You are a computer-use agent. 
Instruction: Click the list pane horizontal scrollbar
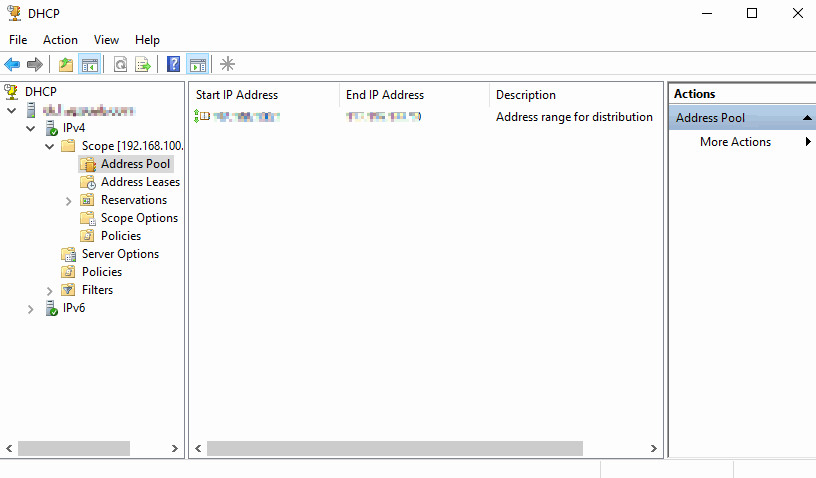394,449
